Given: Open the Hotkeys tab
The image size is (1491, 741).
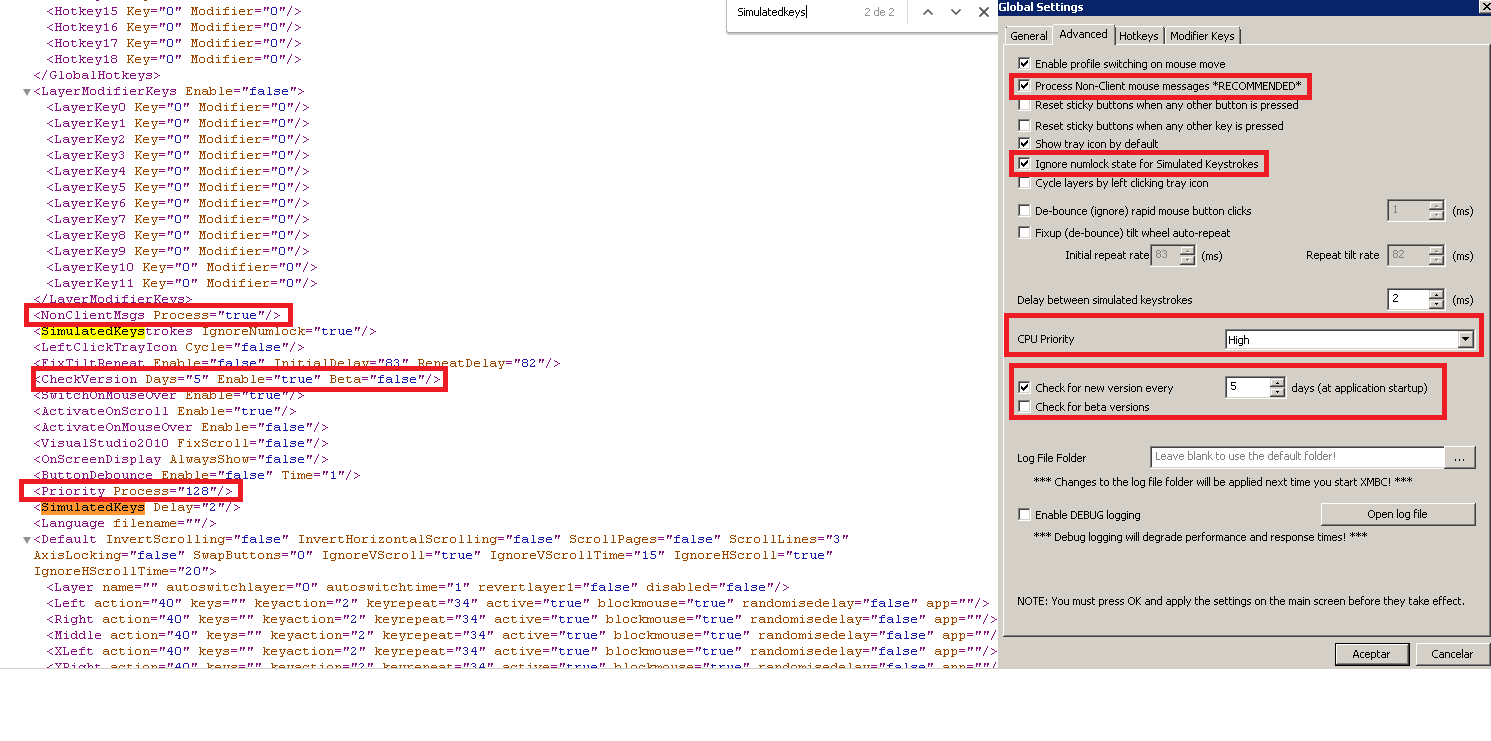Looking at the screenshot, I should click(1138, 36).
